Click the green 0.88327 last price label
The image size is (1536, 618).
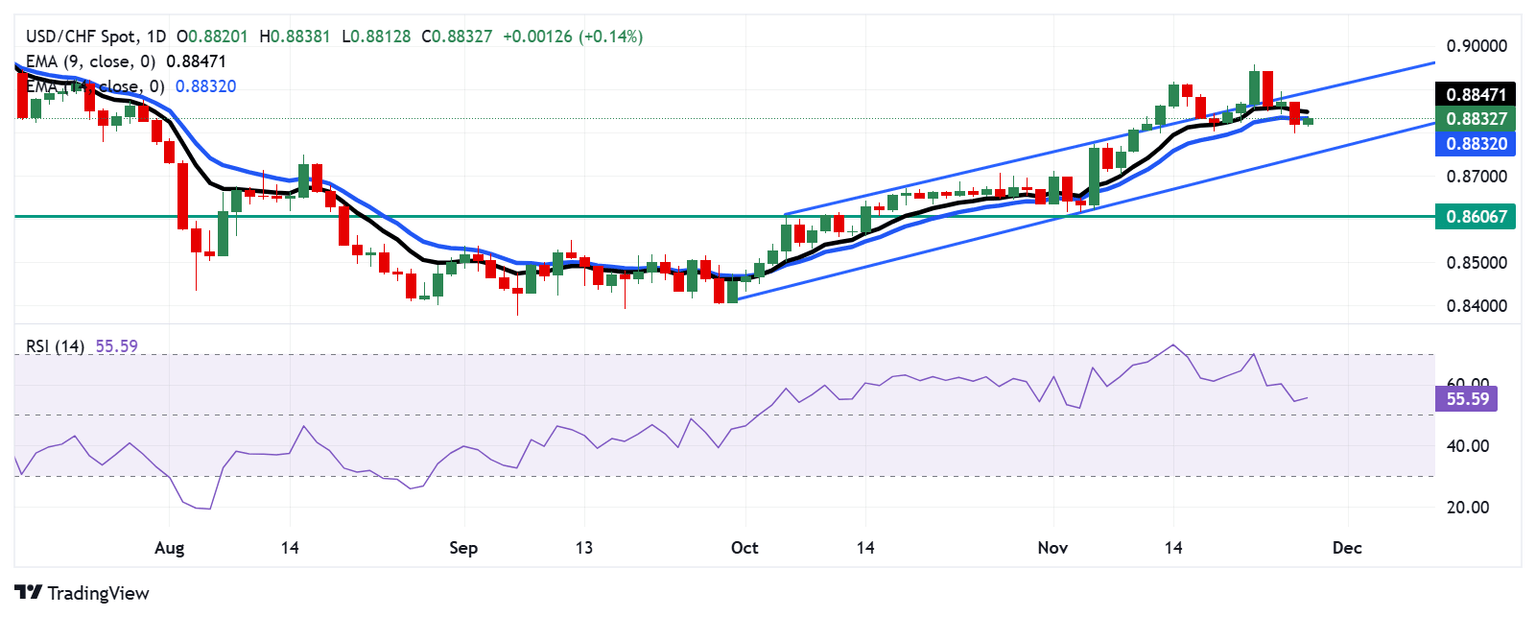(x=1476, y=119)
